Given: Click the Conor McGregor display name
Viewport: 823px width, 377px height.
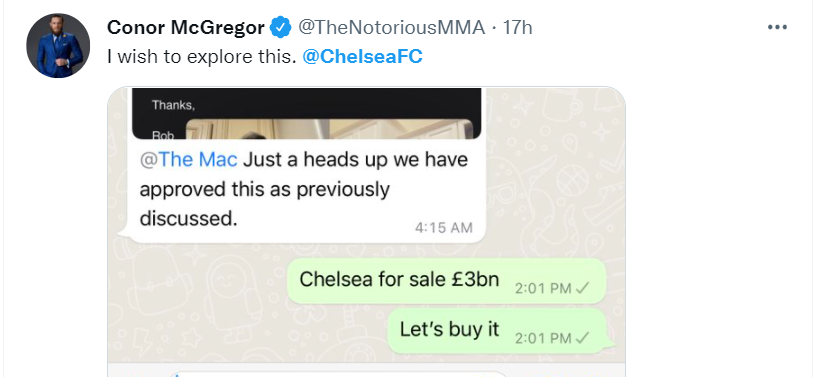Looking at the screenshot, I should [186, 27].
